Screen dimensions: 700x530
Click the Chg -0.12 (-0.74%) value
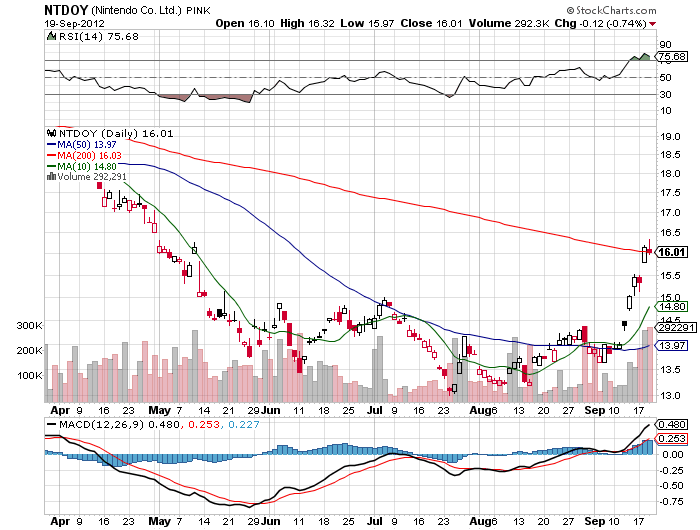600,23
